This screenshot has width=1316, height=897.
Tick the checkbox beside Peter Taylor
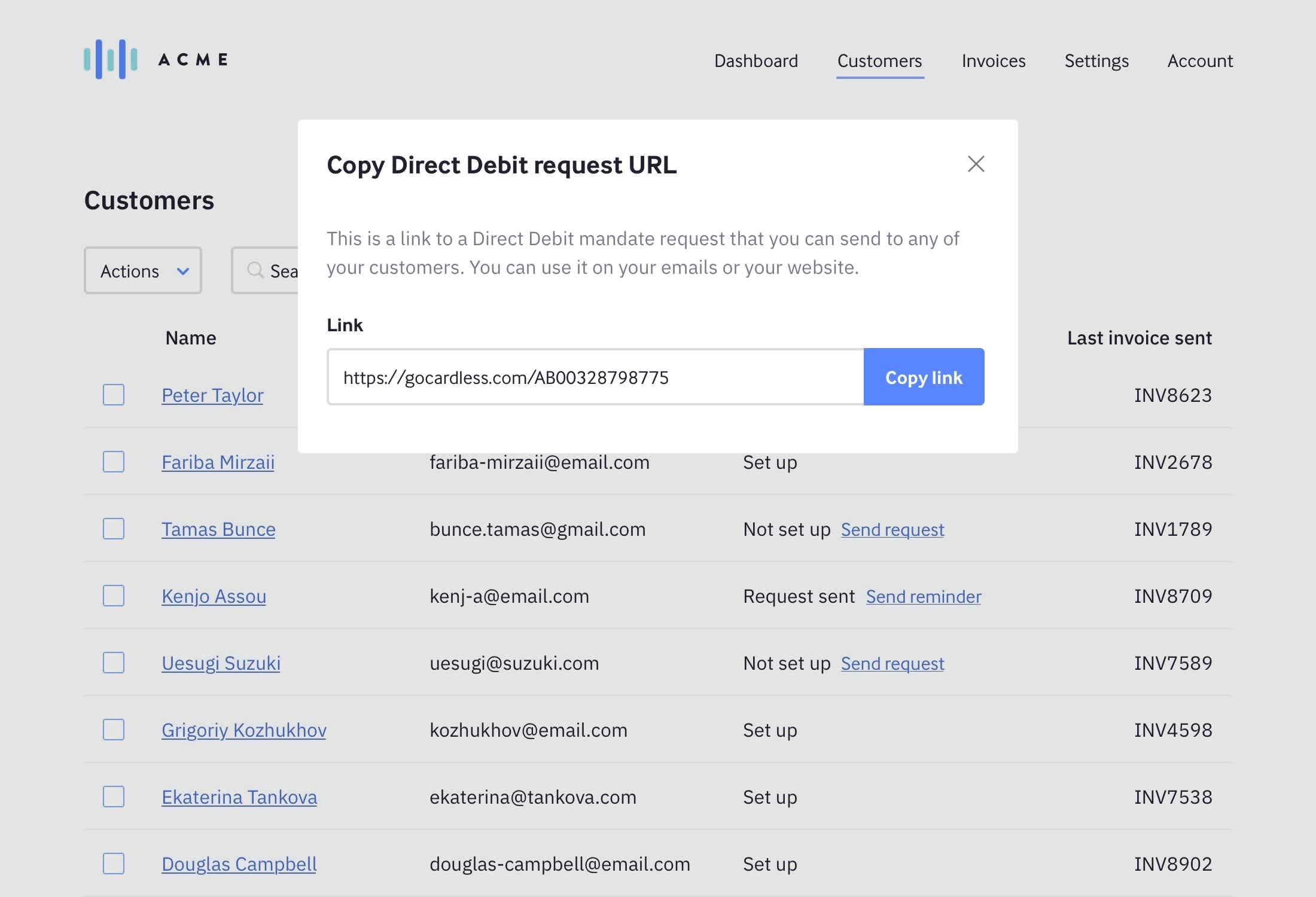click(114, 395)
